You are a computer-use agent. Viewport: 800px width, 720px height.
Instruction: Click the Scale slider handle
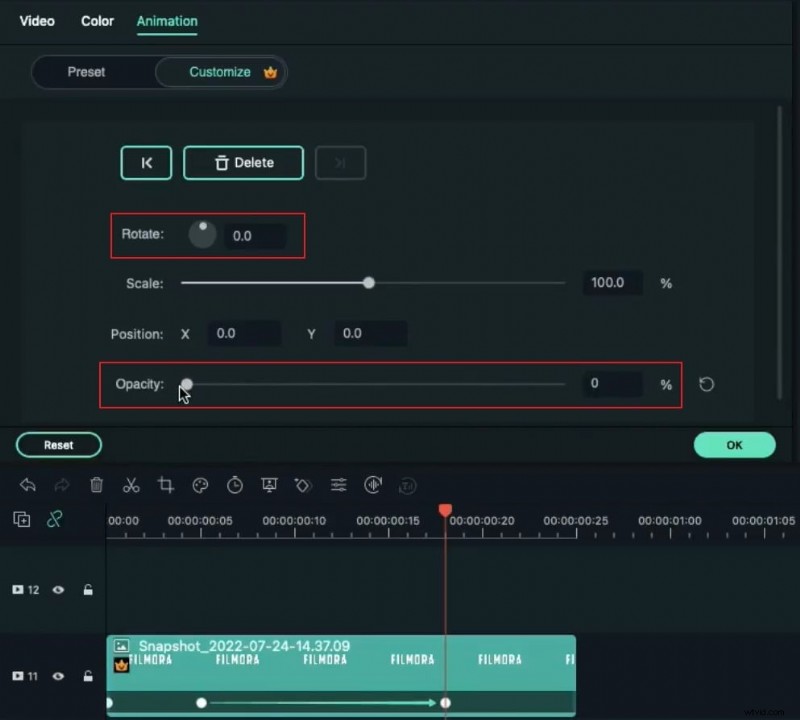click(x=369, y=283)
